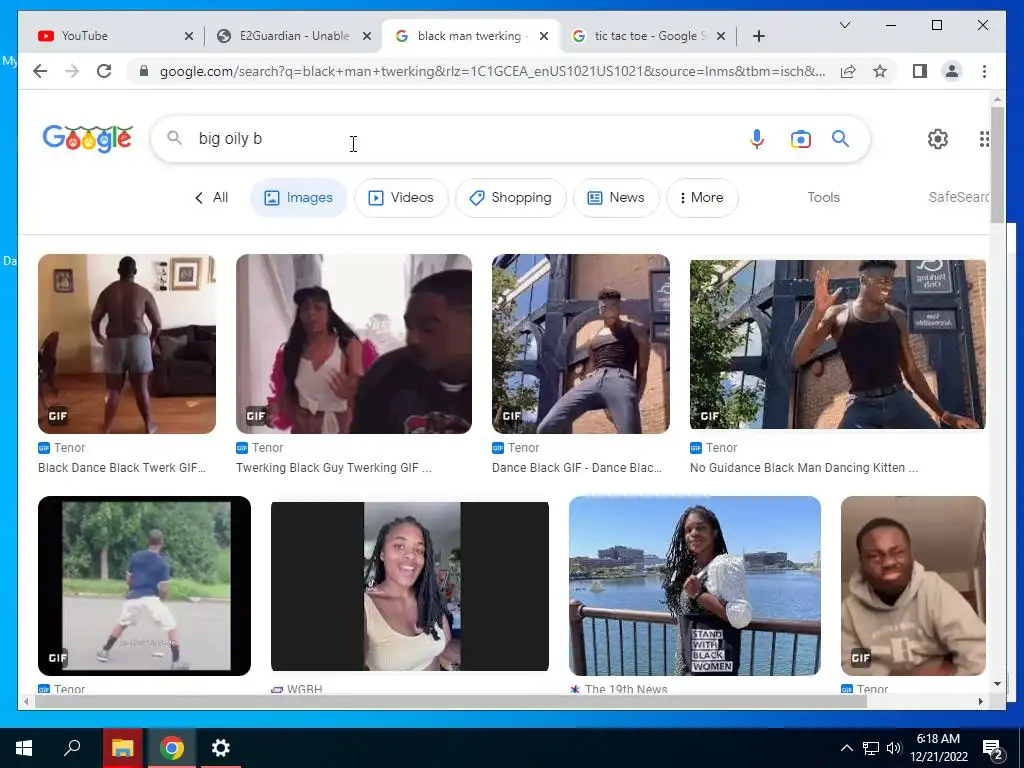Click the Chrome taskbar icon

tap(172, 748)
